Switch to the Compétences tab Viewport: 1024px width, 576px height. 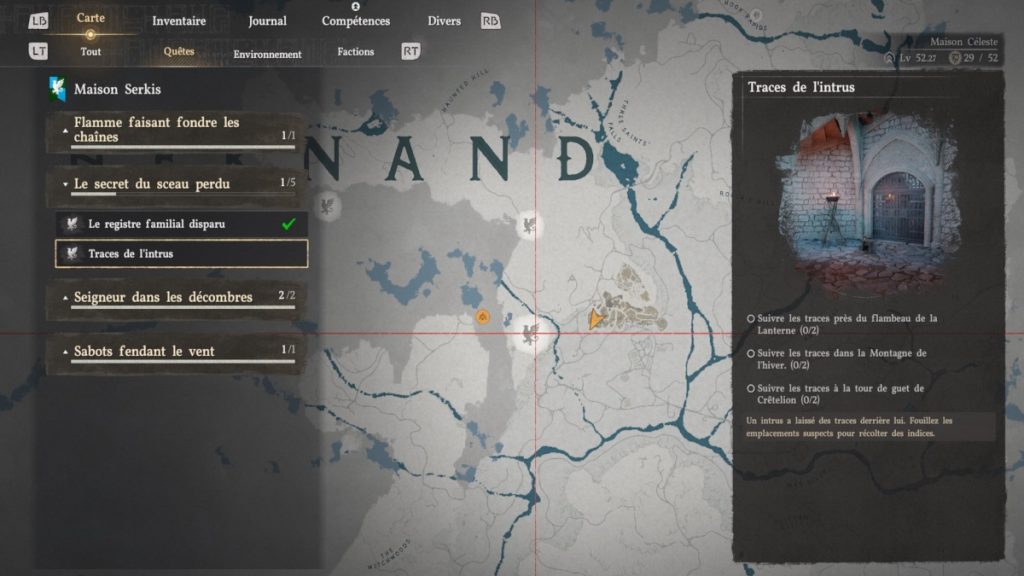(356, 21)
